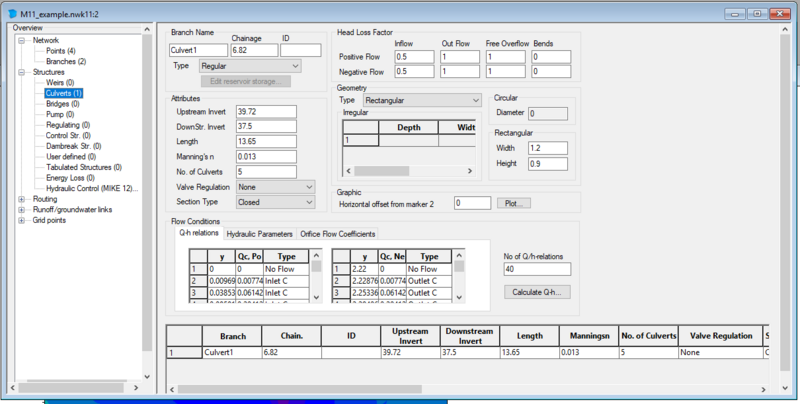The height and width of the screenshot is (404, 800).
Task: Click the Rectangular Height field
Action: pos(548,164)
